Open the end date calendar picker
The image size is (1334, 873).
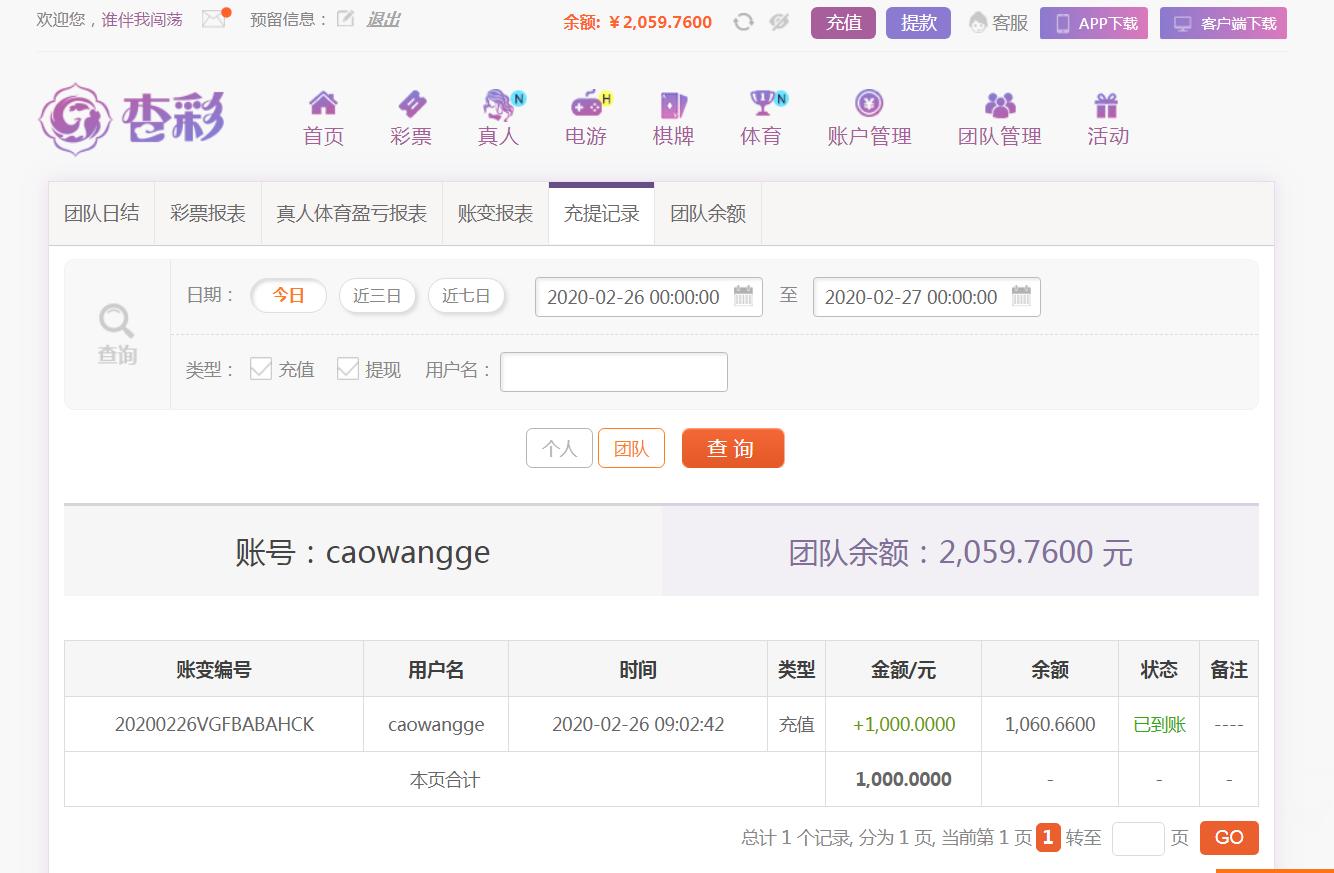(1021, 296)
